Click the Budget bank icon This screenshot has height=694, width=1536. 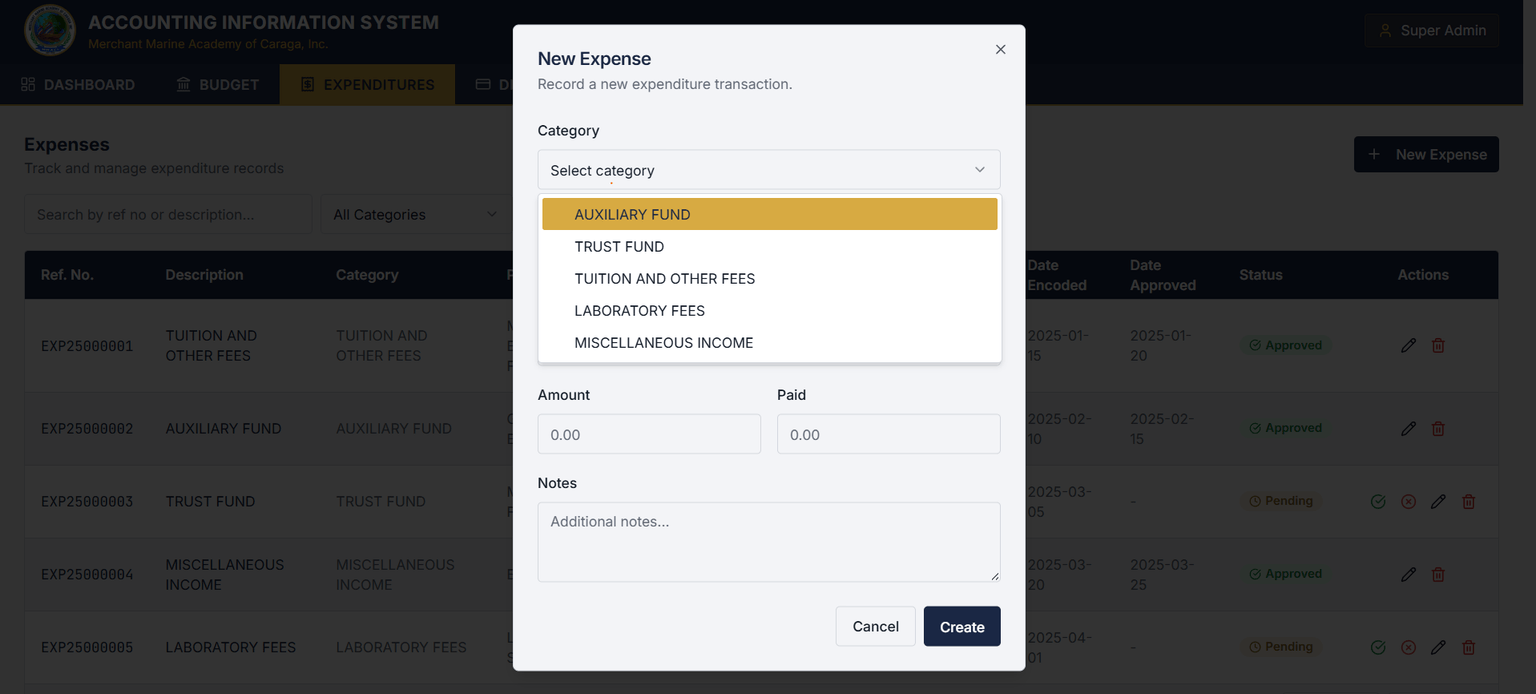pyautogui.click(x=183, y=84)
